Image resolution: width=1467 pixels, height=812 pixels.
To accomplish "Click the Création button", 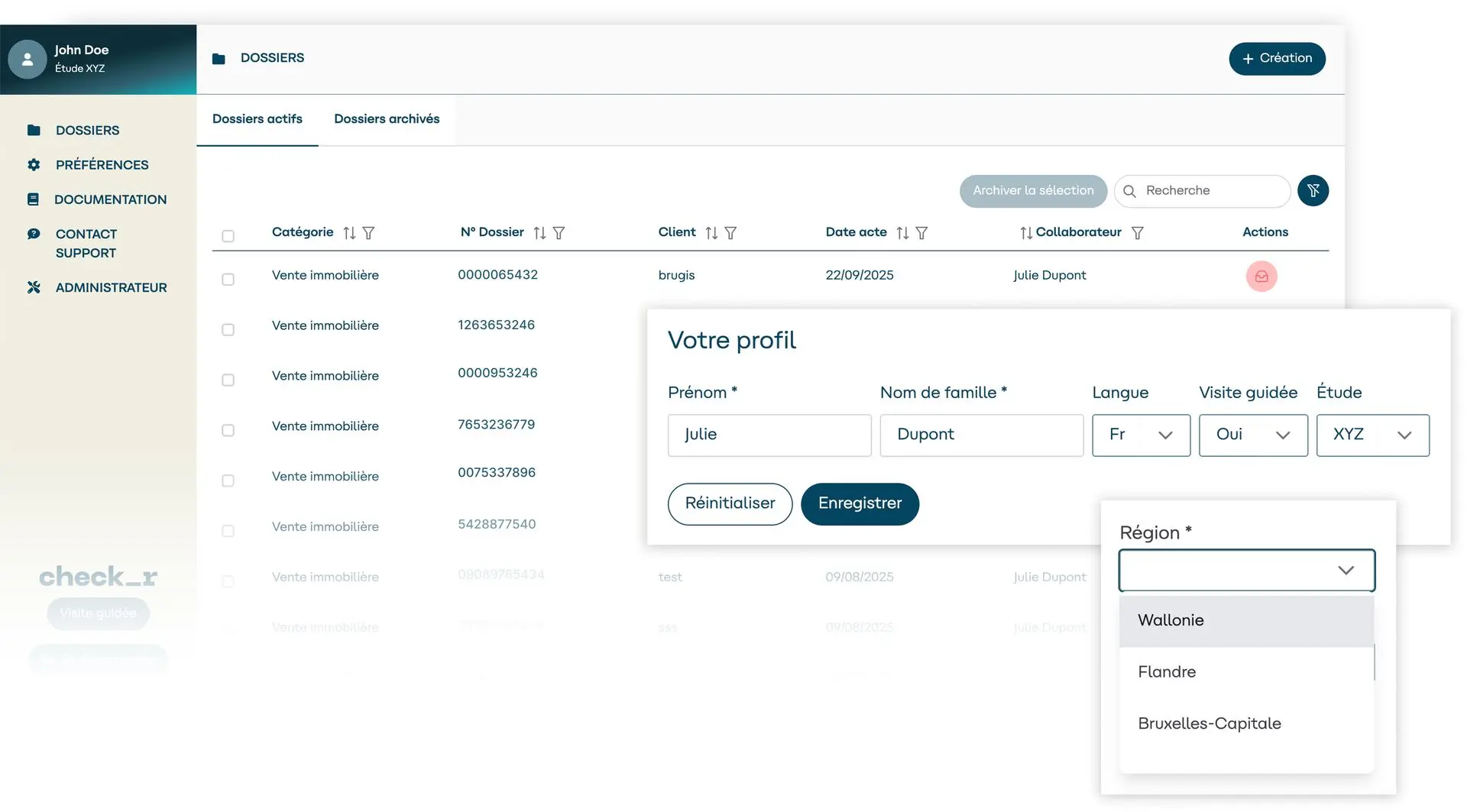I will (1277, 58).
